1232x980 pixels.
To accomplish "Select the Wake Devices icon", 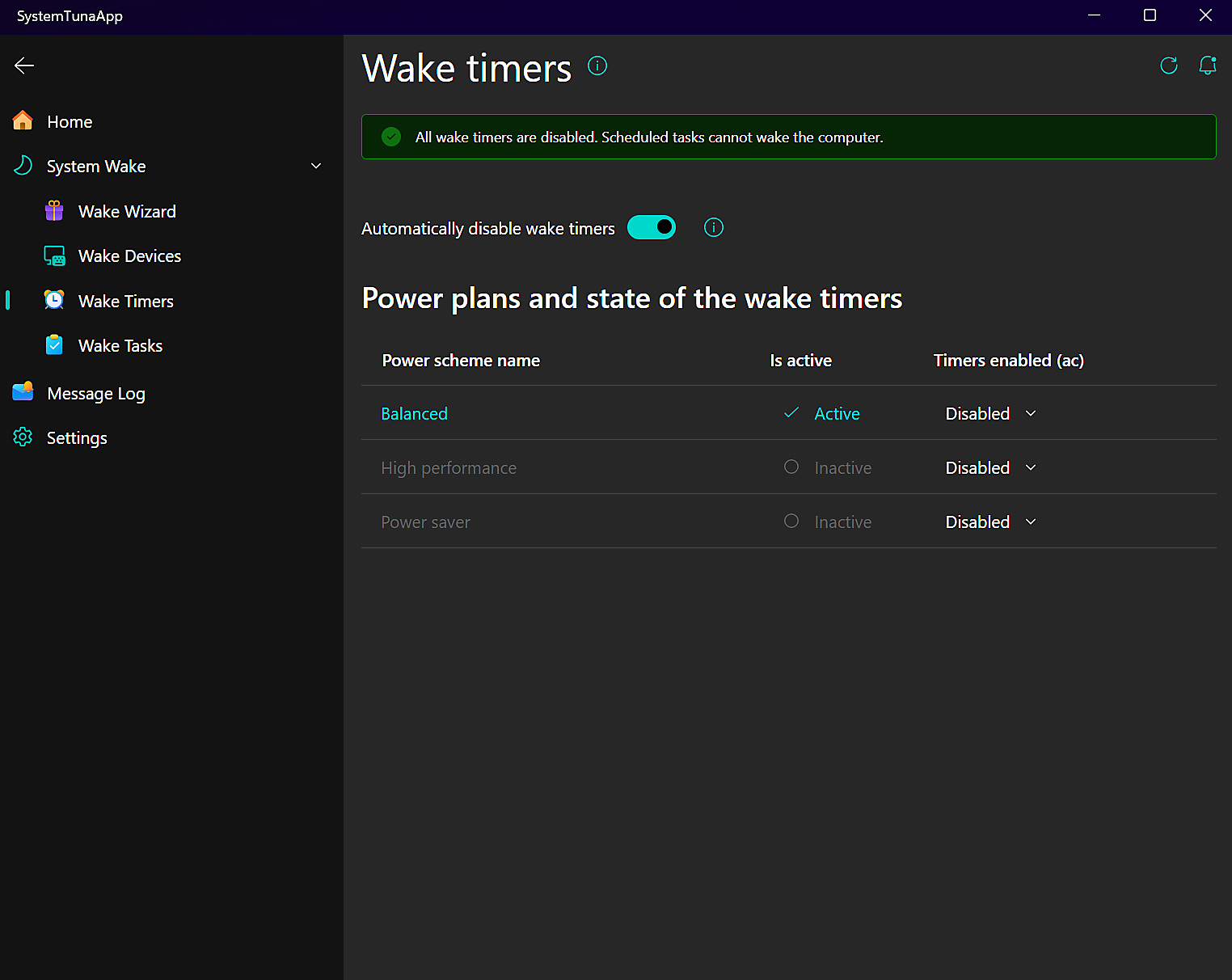I will 53,256.
